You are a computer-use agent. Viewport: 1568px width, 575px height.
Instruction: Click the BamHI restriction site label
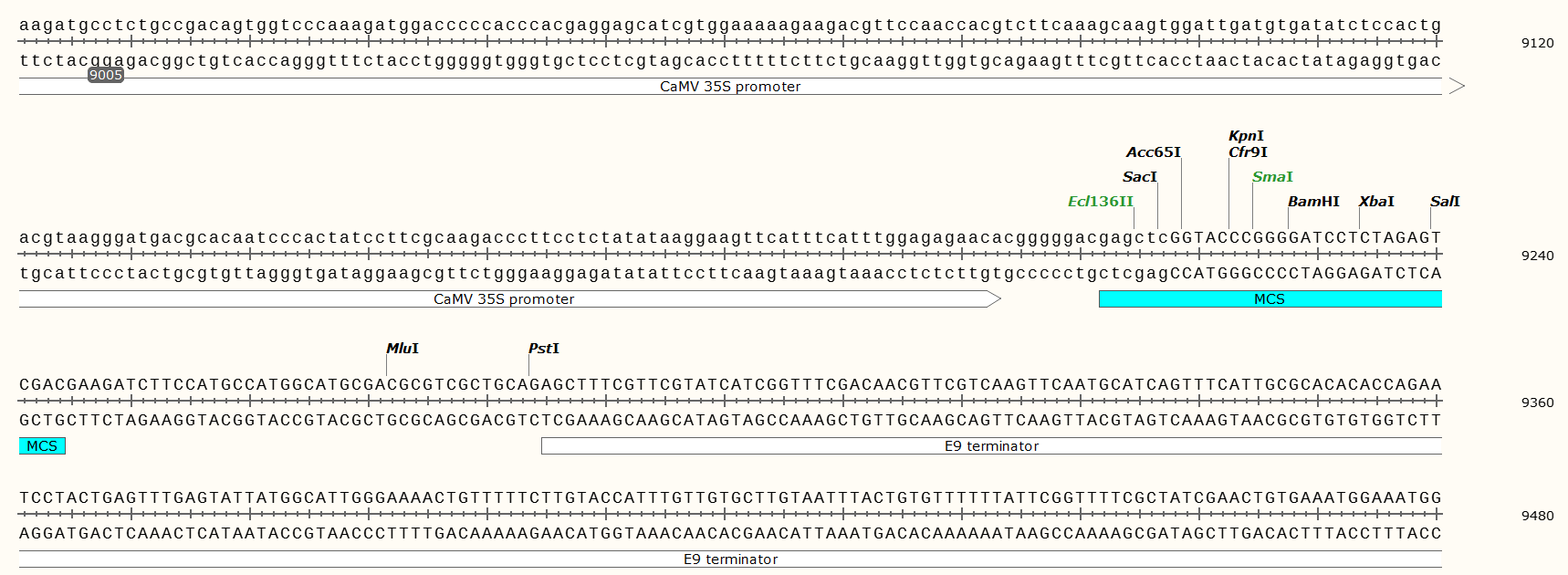pyautogui.click(x=1313, y=202)
